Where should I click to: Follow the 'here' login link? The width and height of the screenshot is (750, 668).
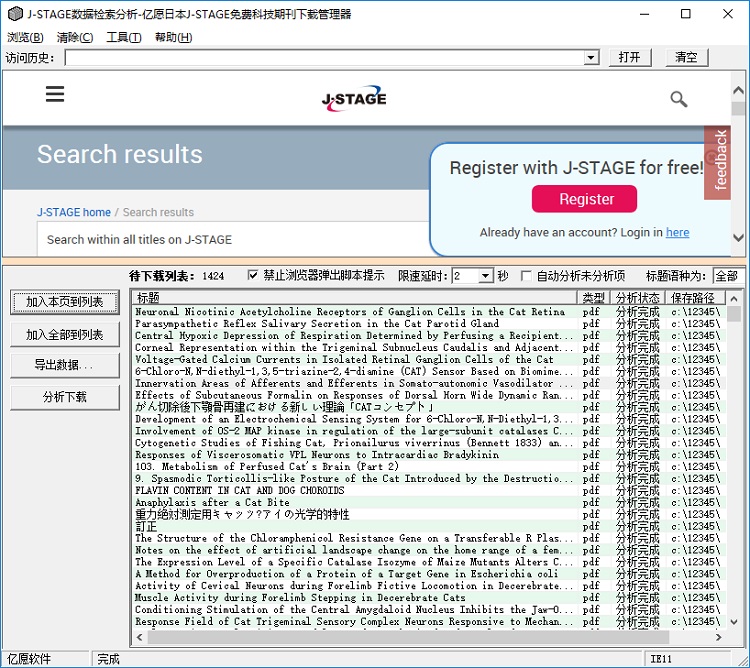(x=677, y=232)
